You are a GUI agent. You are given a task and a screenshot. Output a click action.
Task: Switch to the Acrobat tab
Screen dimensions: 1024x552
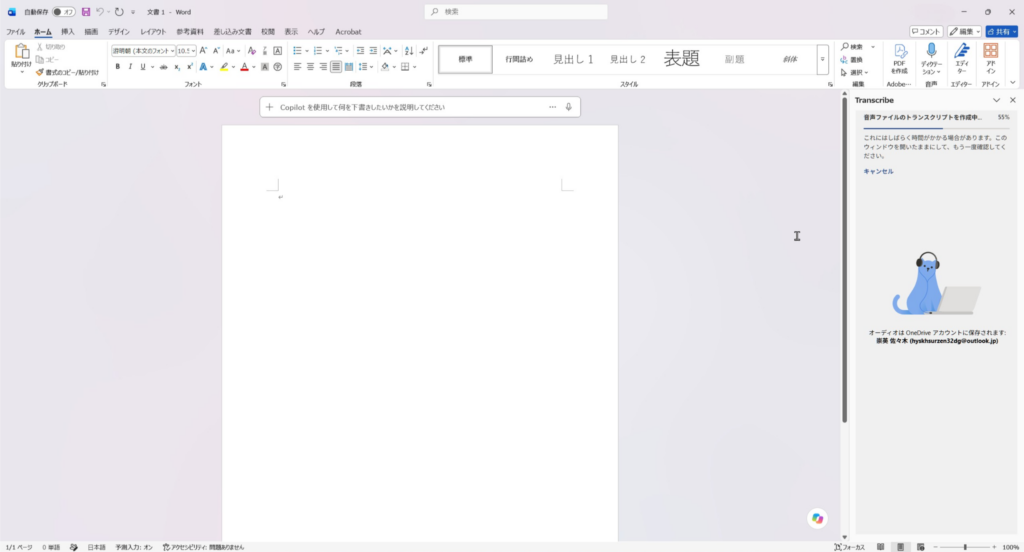coord(348,31)
